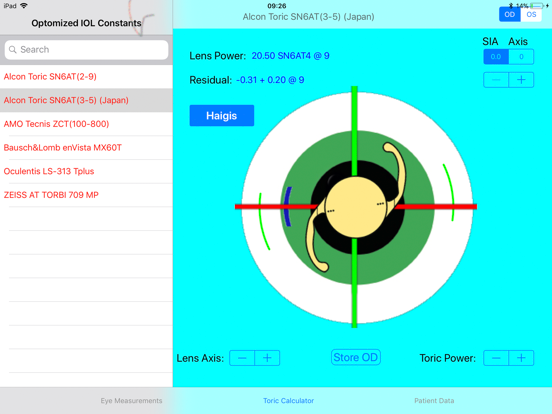Decrease Lens Axis with minus
This screenshot has height=414, width=552.
coord(242,358)
